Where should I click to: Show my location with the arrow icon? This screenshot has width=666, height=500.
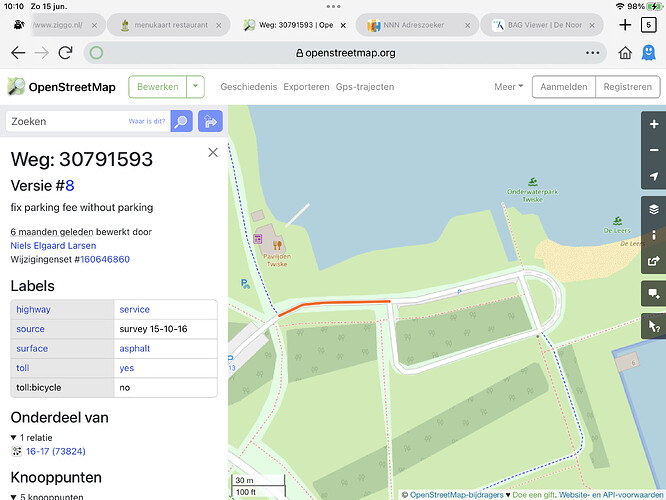[x=654, y=176]
